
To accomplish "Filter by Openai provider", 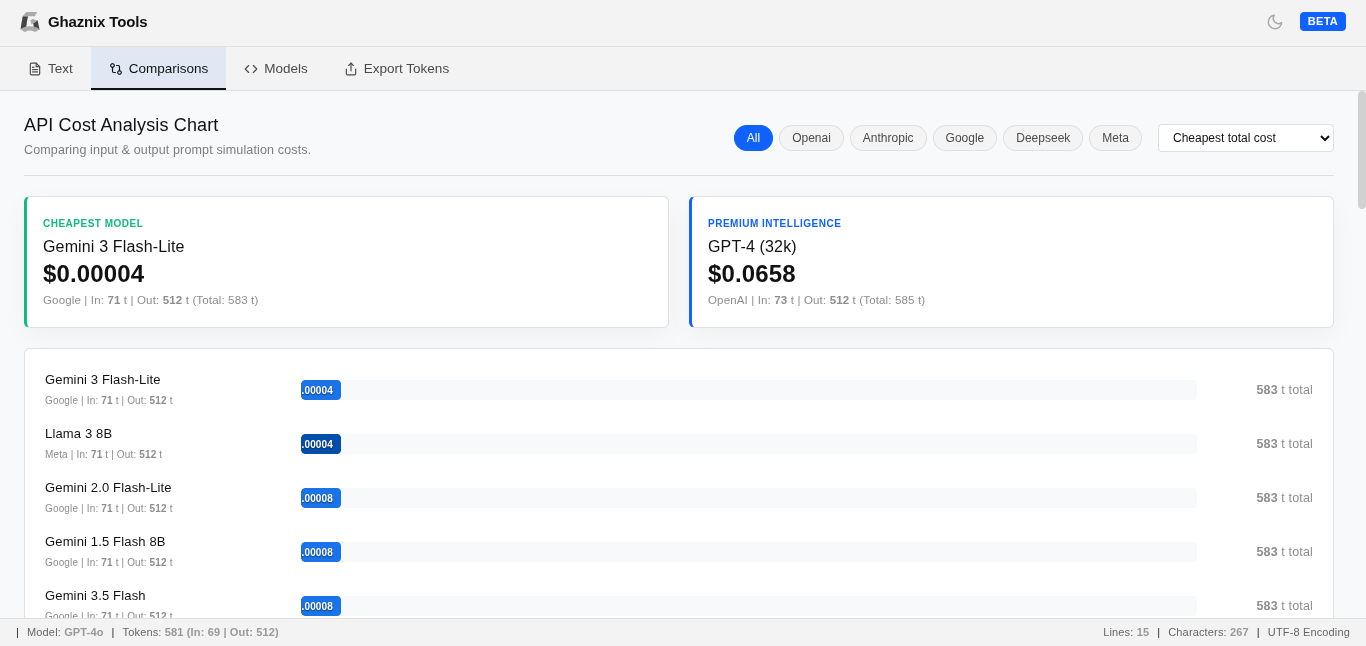I will click(811, 138).
